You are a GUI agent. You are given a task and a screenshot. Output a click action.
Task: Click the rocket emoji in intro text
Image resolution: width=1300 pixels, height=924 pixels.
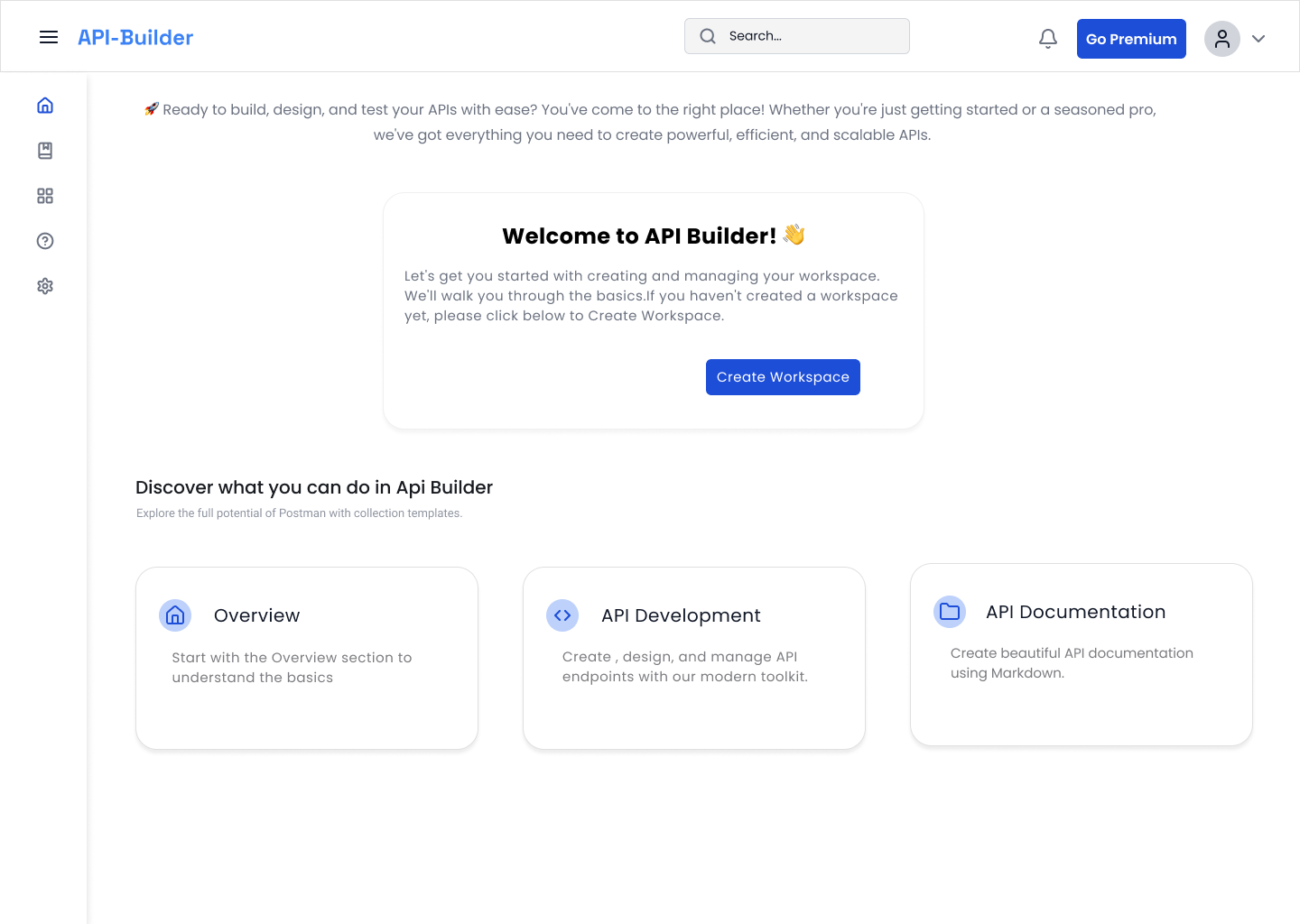tap(152, 109)
